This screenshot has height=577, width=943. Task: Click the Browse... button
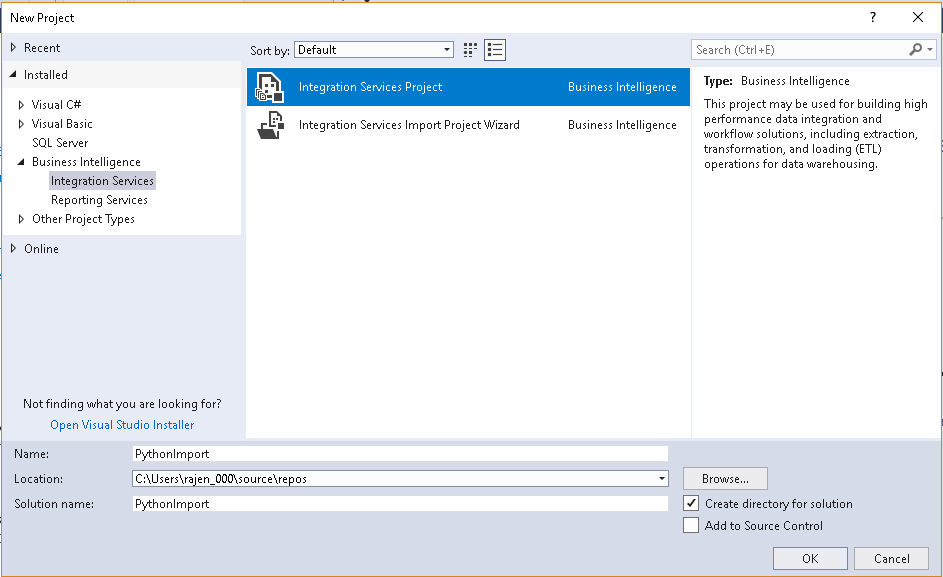click(x=725, y=479)
